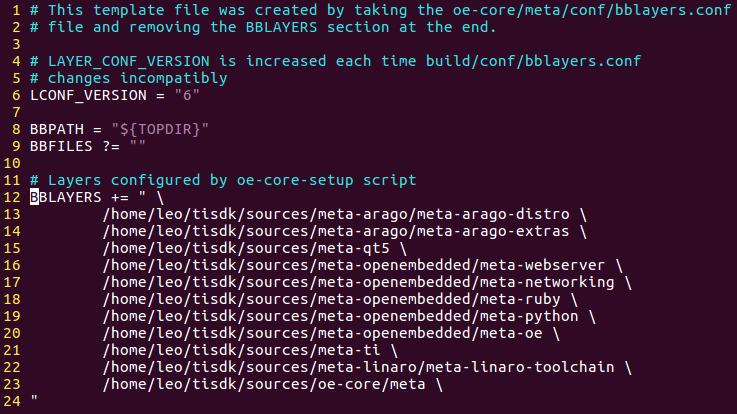The height and width of the screenshot is (414, 737).
Task: Click the meta-webserver layer entry
Action: (x=354, y=265)
